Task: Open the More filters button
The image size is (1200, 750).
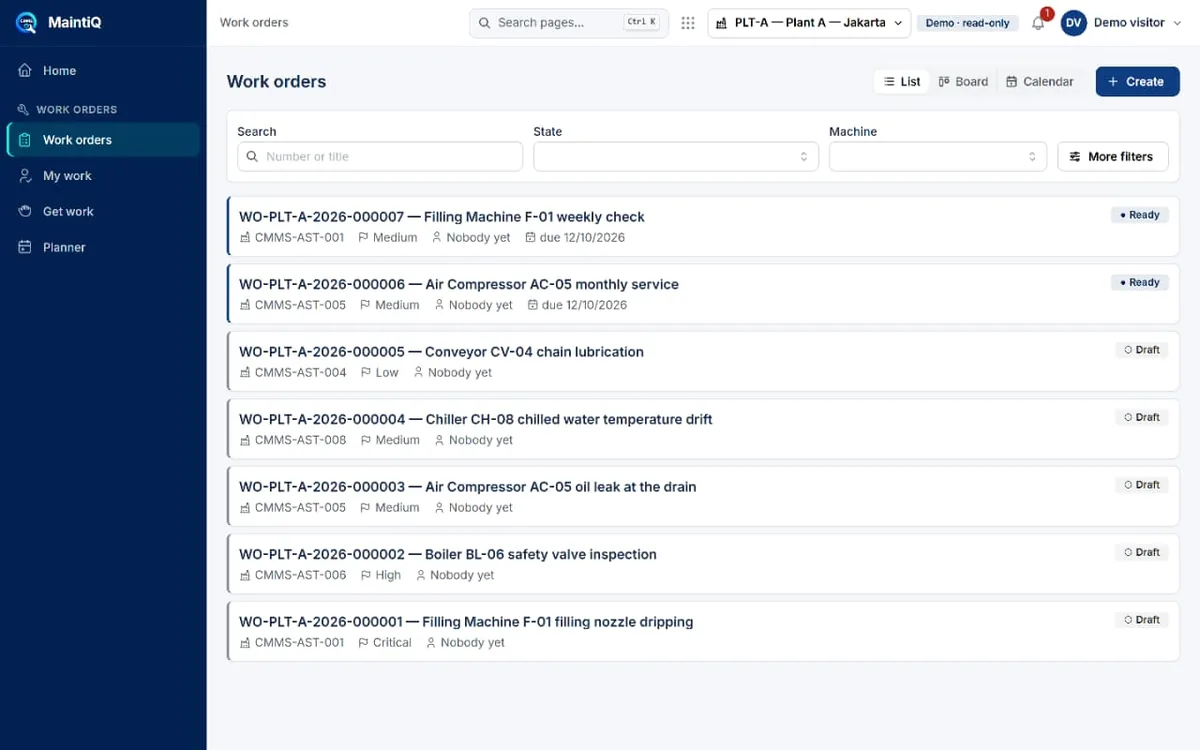Action: [x=1113, y=157]
